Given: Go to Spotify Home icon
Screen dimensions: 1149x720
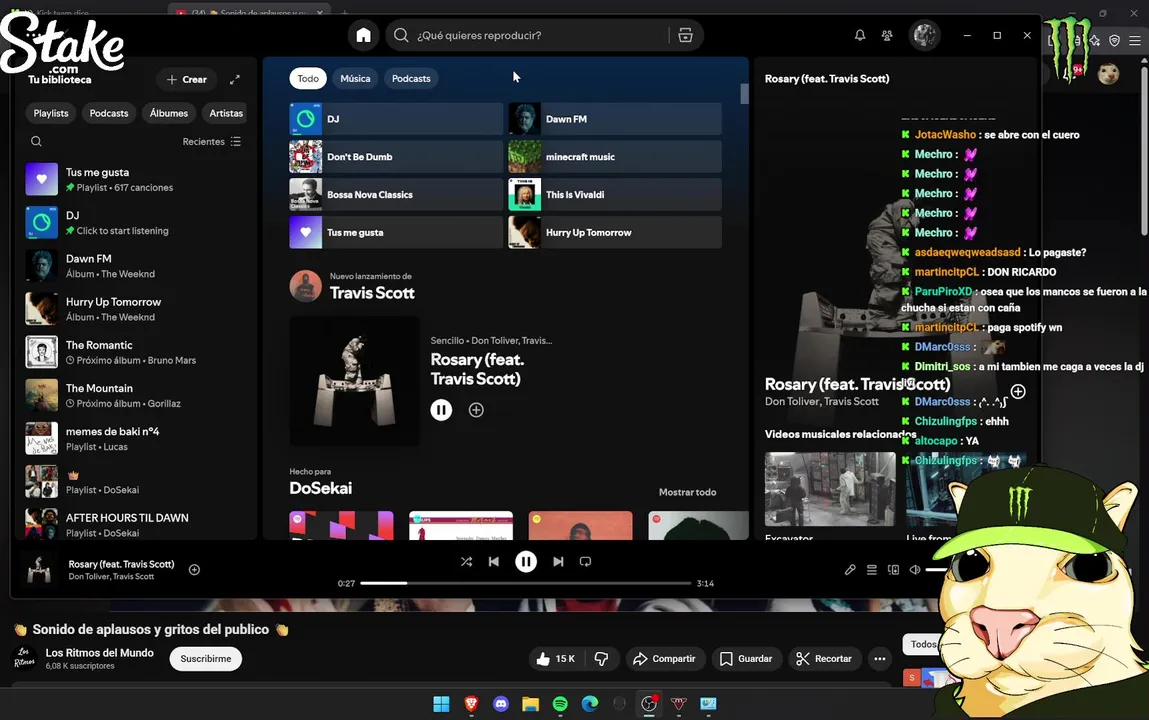Looking at the screenshot, I should tap(363, 35).
